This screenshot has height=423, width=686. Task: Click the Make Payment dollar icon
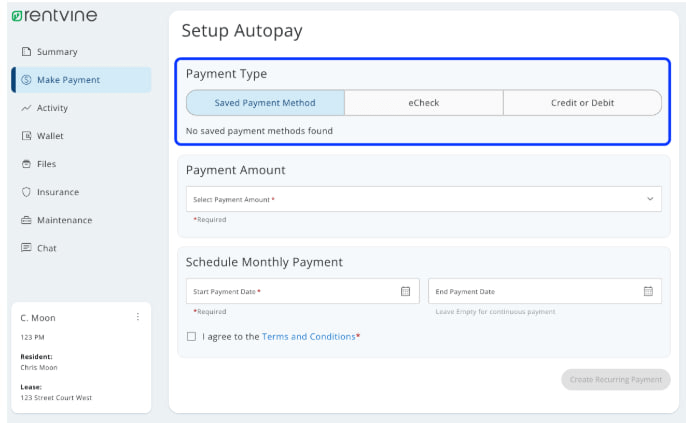(x=26, y=80)
